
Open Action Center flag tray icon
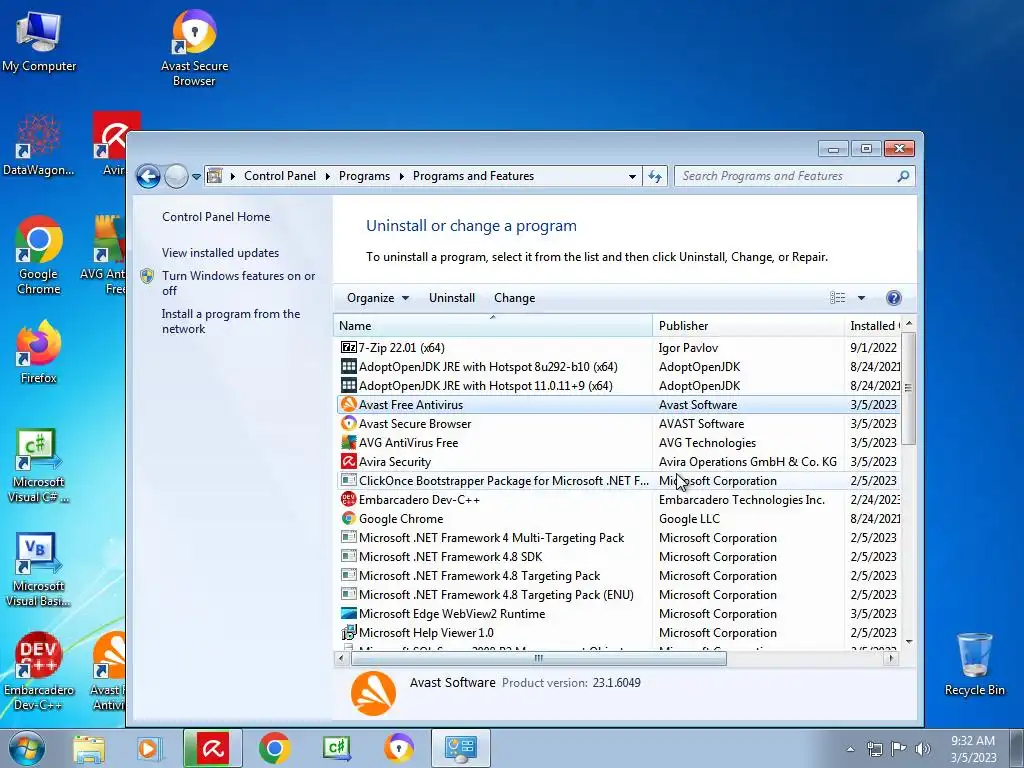899,748
